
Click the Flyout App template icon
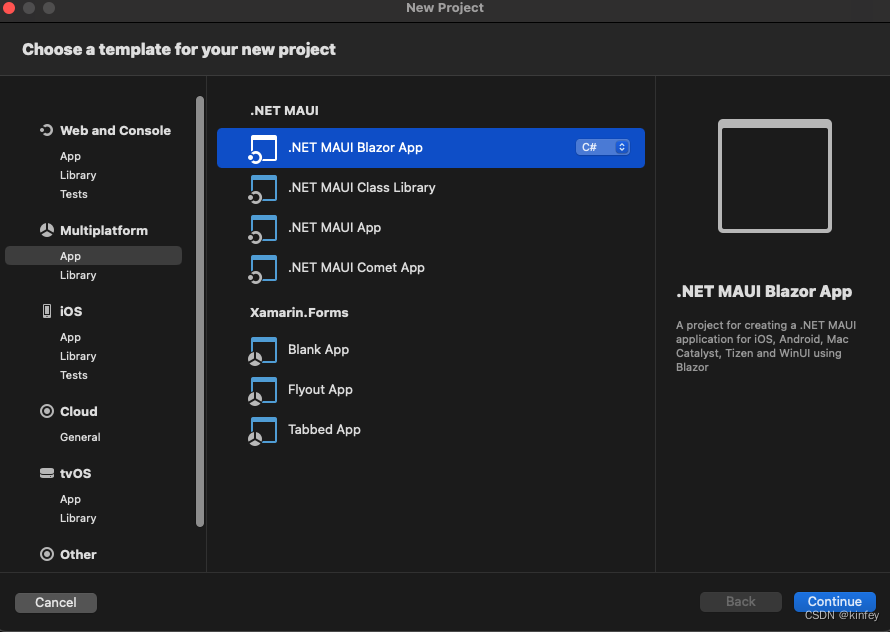coord(263,390)
